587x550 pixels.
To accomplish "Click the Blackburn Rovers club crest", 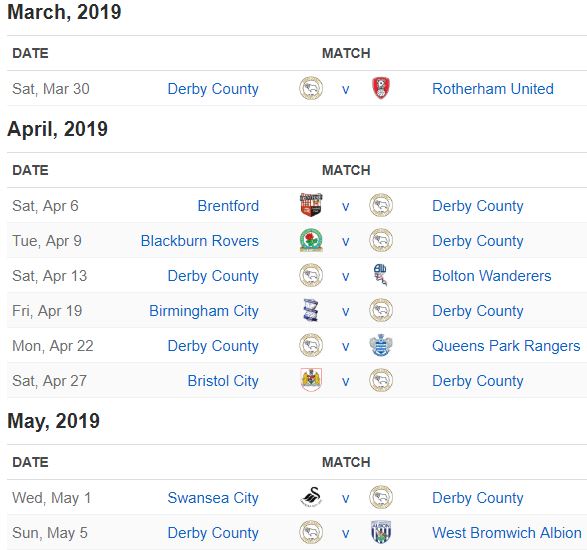I will [311, 240].
